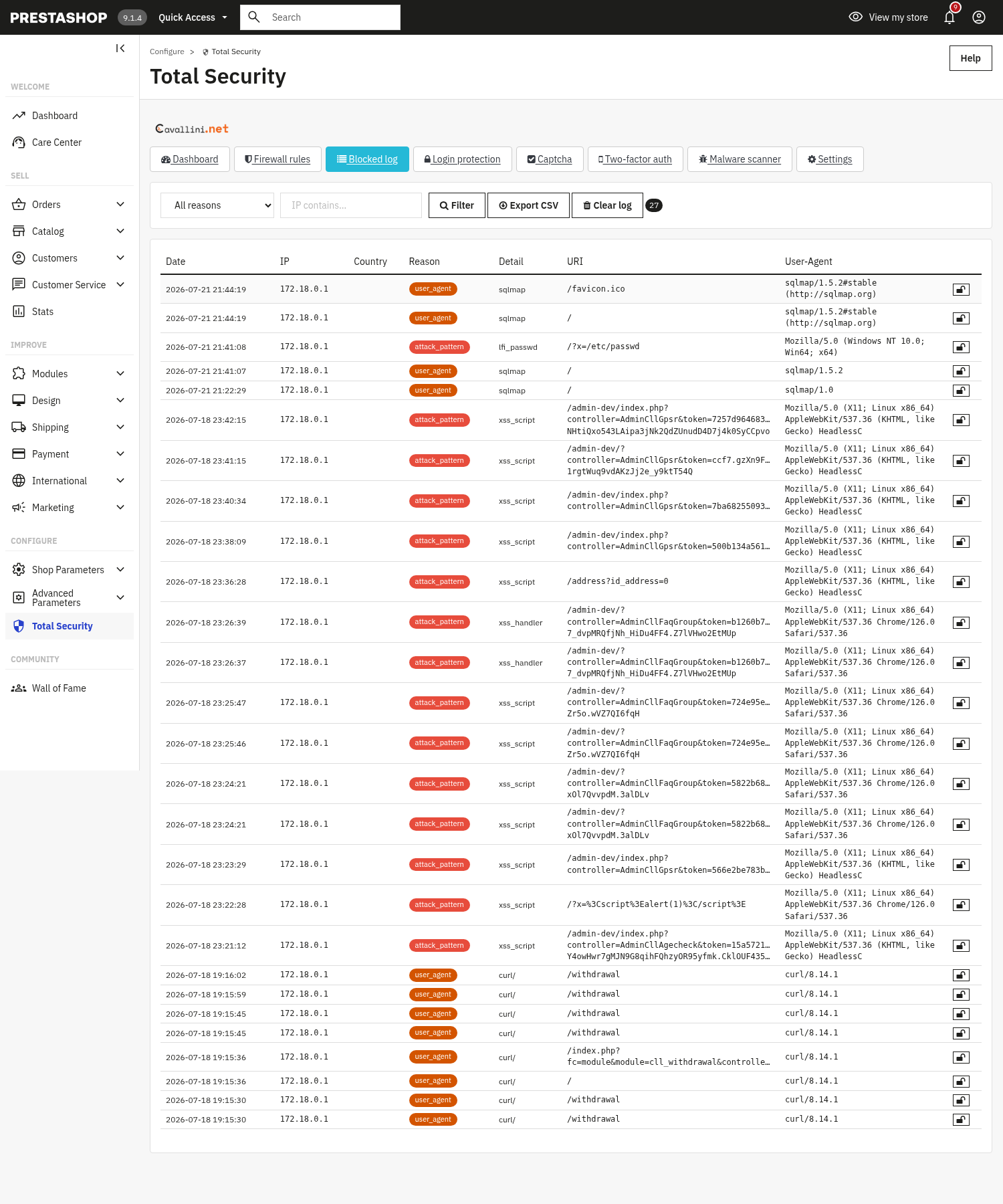This screenshot has width=1003, height=1204.
Task: Unblock IP for 23:26:39 xss_handler row
Action: (x=961, y=623)
